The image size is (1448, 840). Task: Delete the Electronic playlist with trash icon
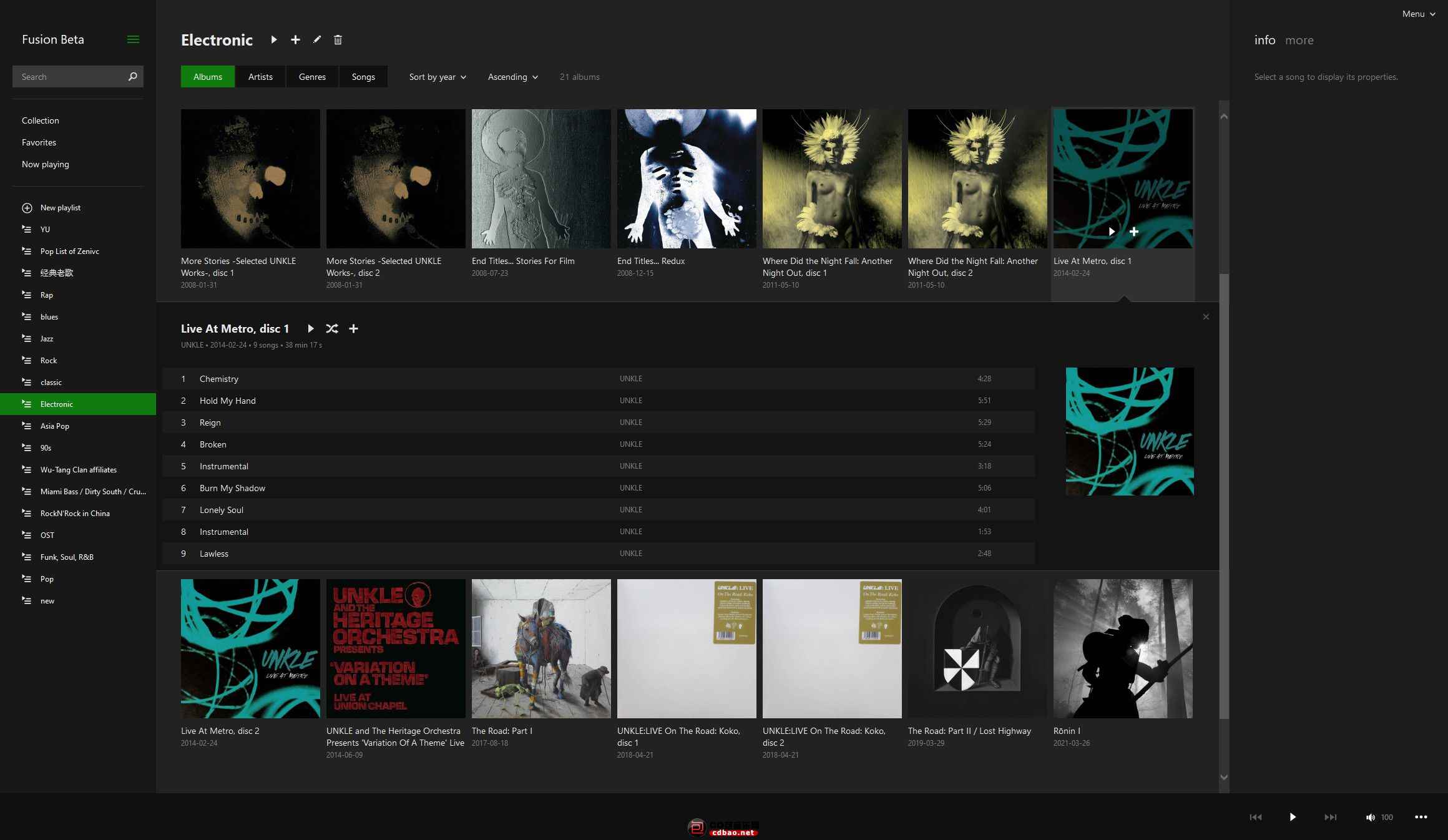(x=338, y=40)
